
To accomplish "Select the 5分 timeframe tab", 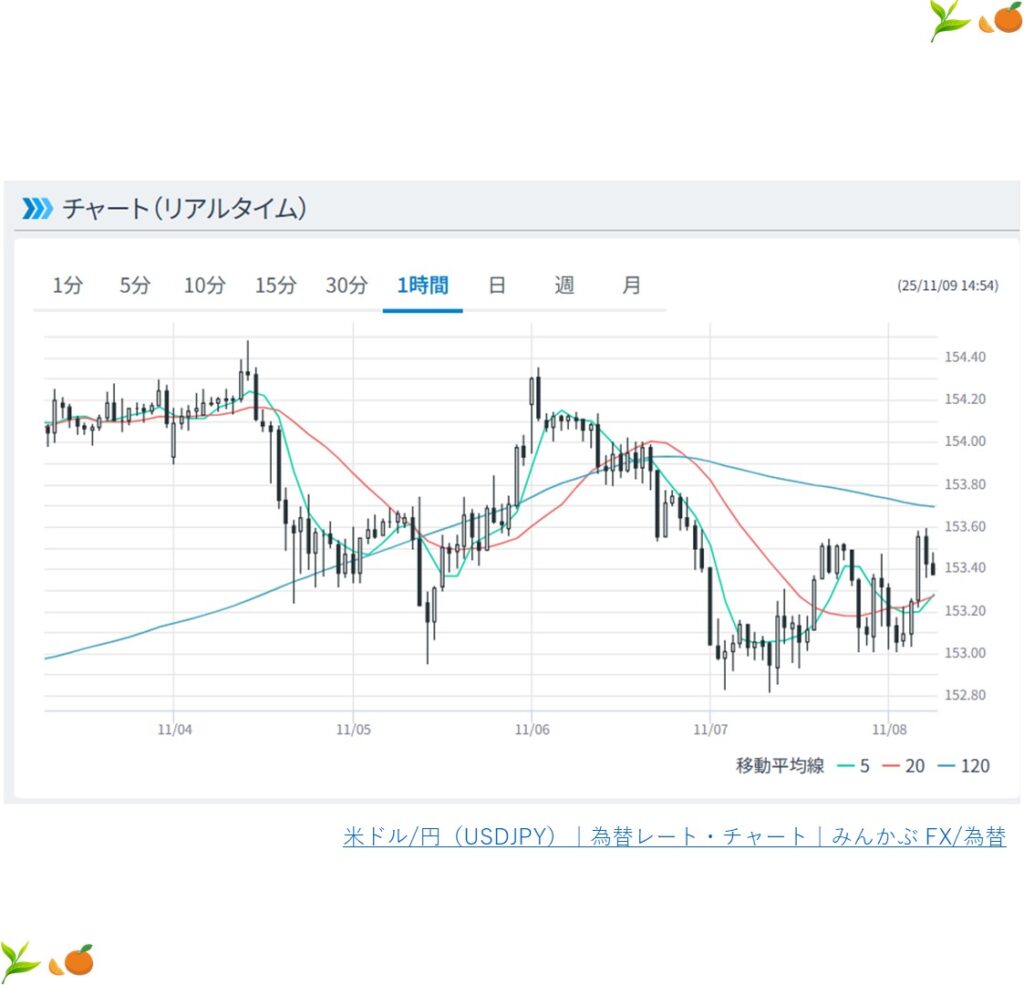I will 134,285.
